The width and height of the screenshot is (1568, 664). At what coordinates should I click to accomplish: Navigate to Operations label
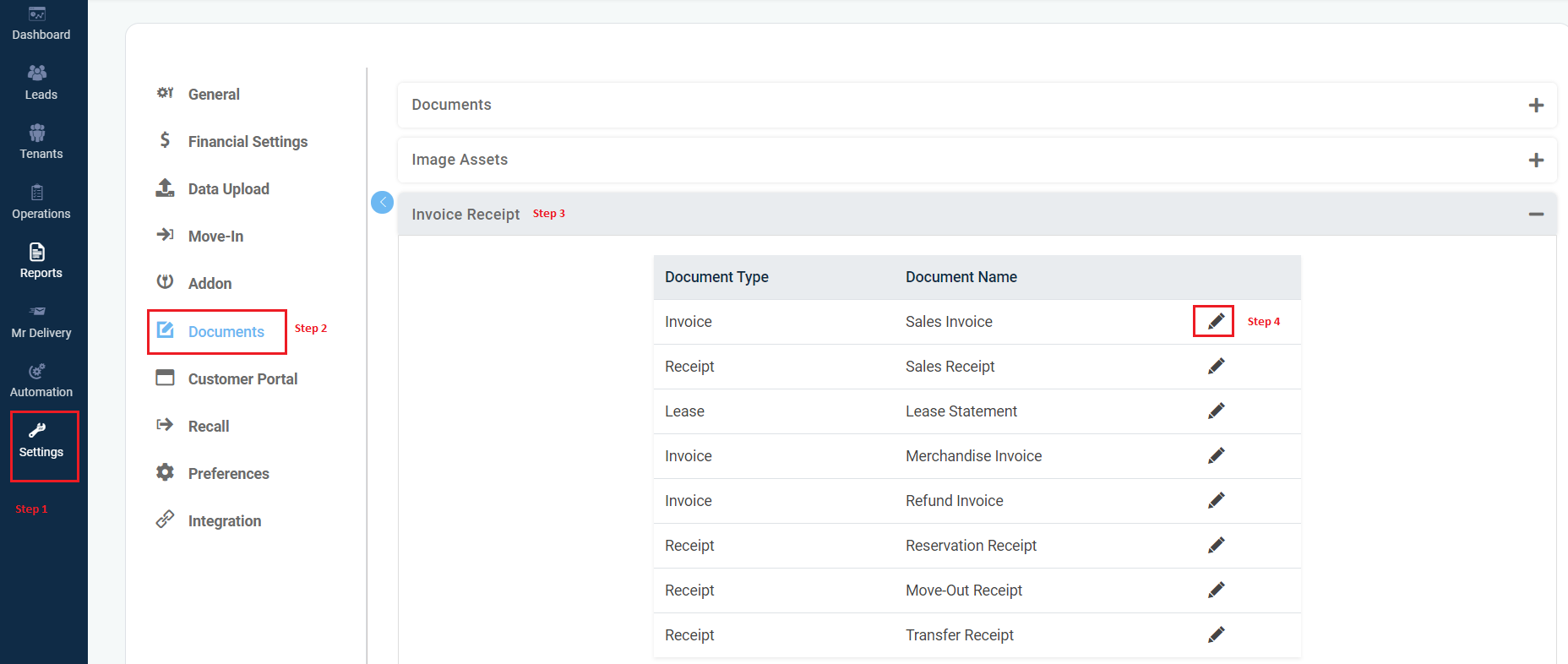41,214
